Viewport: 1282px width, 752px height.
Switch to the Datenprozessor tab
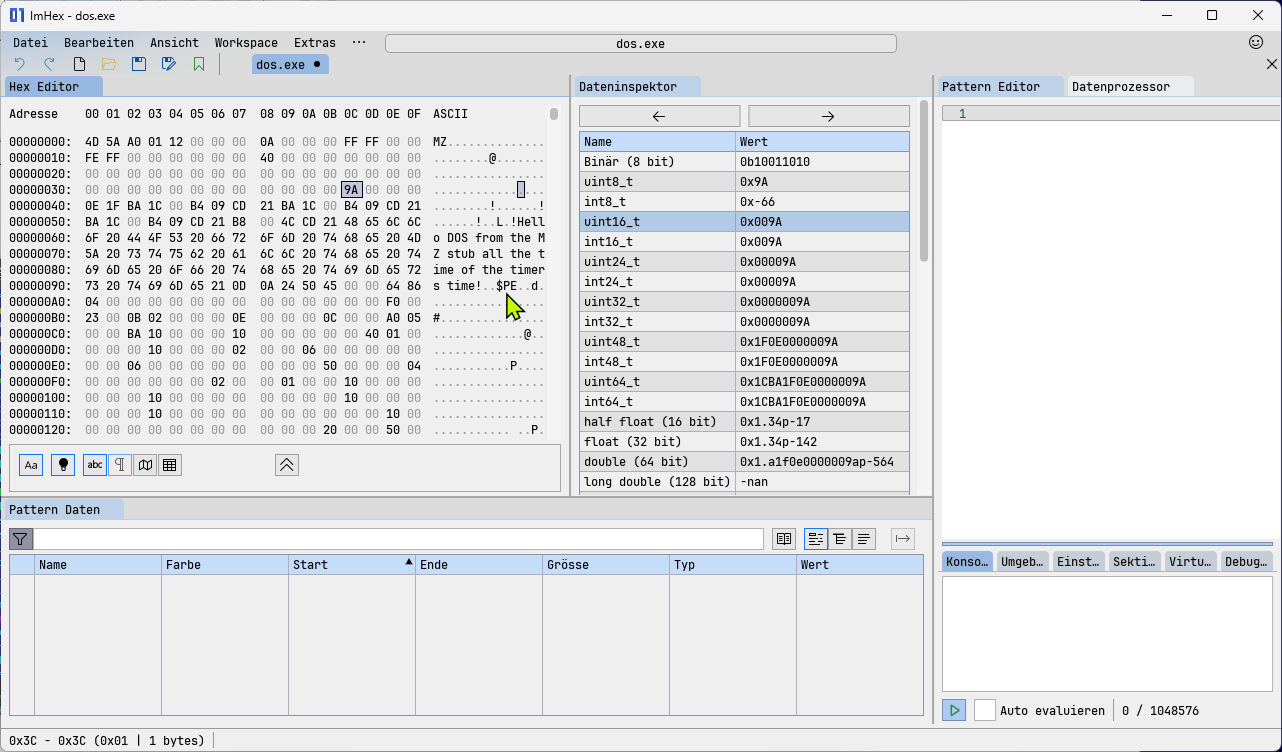click(1120, 87)
